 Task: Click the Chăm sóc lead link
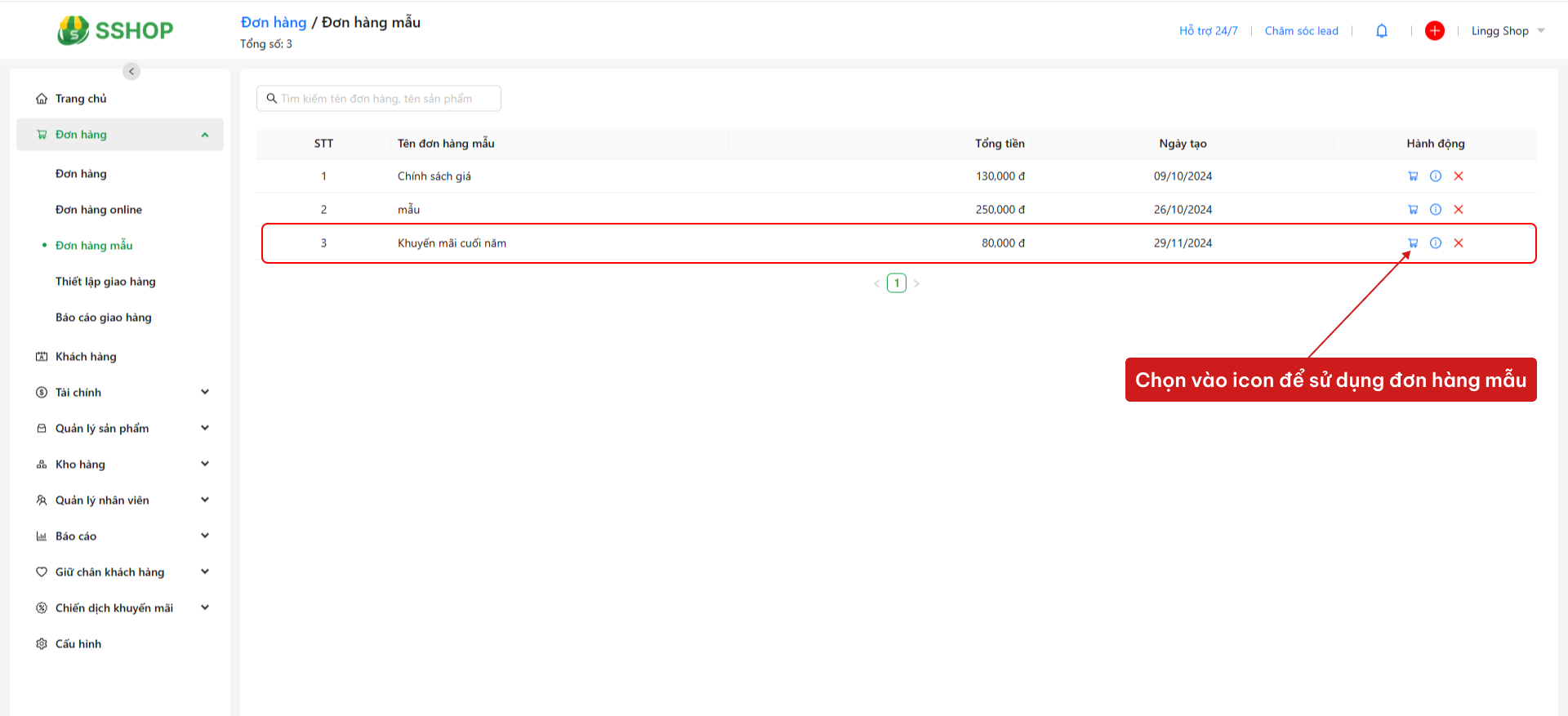click(x=1302, y=31)
